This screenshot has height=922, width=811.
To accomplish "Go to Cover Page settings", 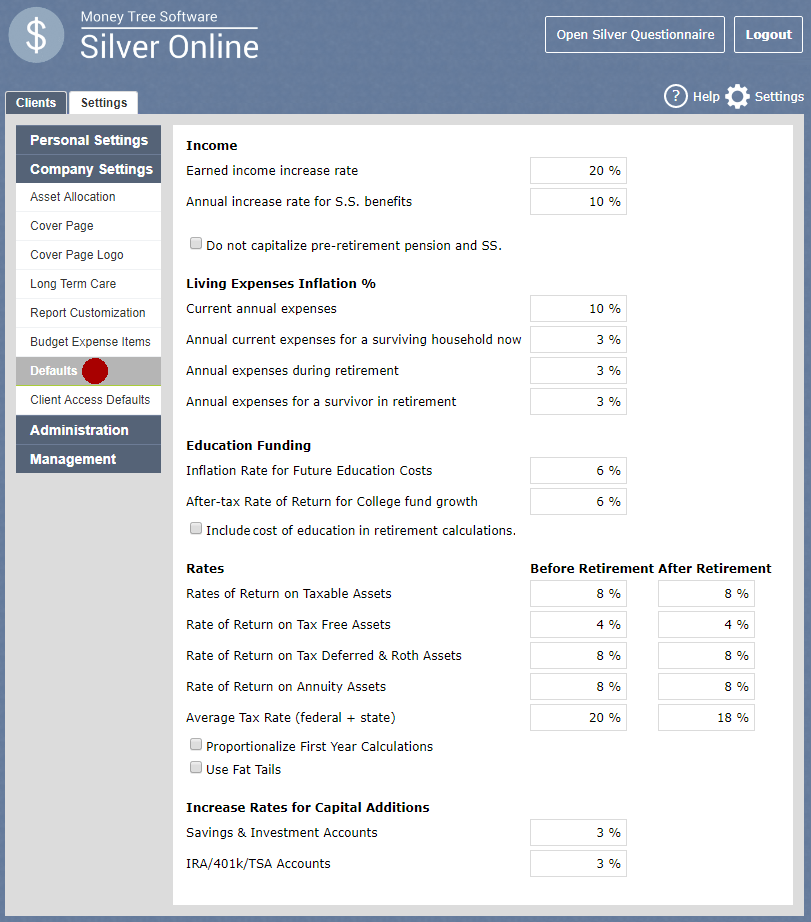I will click(x=88, y=226).
